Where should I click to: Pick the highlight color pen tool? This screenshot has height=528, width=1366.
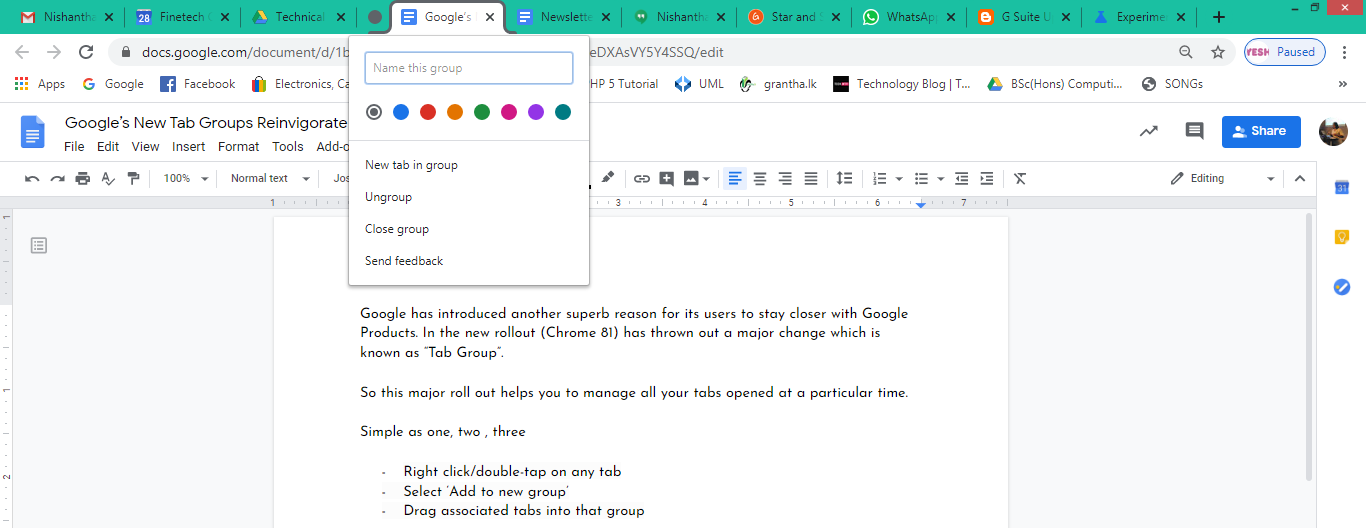[x=607, y=179]
